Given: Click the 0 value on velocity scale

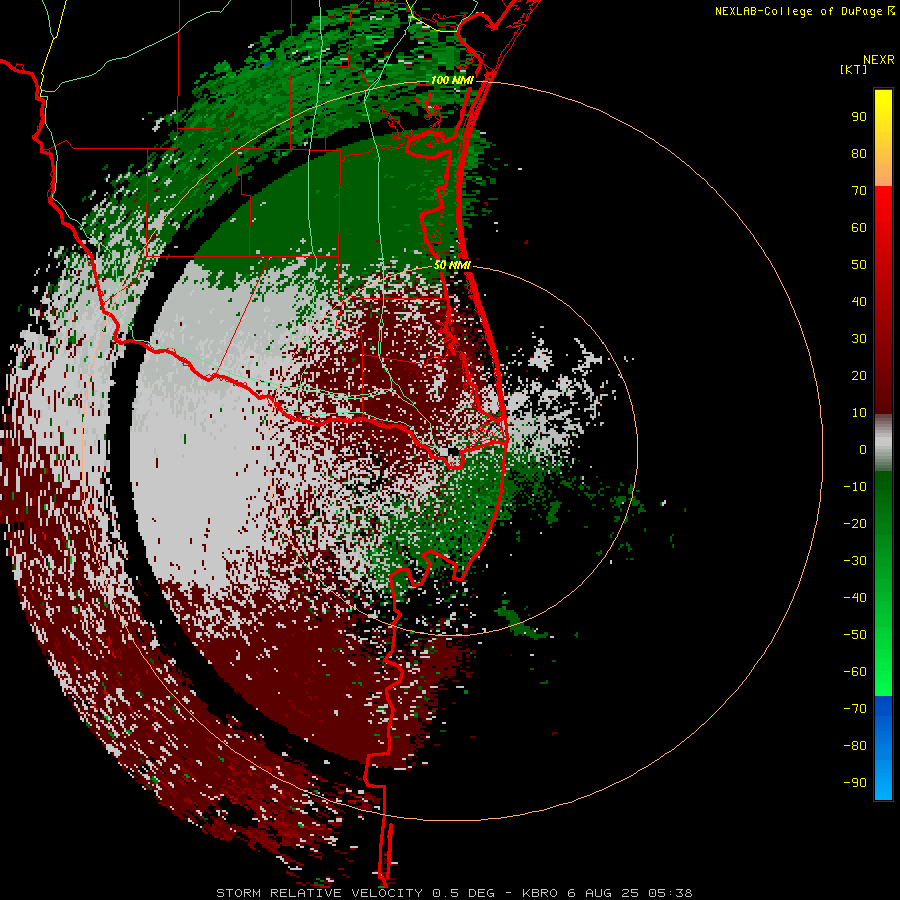Looking at the screenshot, I should pyautogui.click(x=863, y=449).
